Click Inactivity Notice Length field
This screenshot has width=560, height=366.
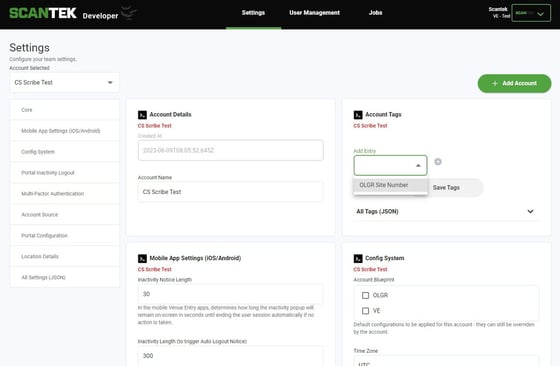(x=231, y=294)
